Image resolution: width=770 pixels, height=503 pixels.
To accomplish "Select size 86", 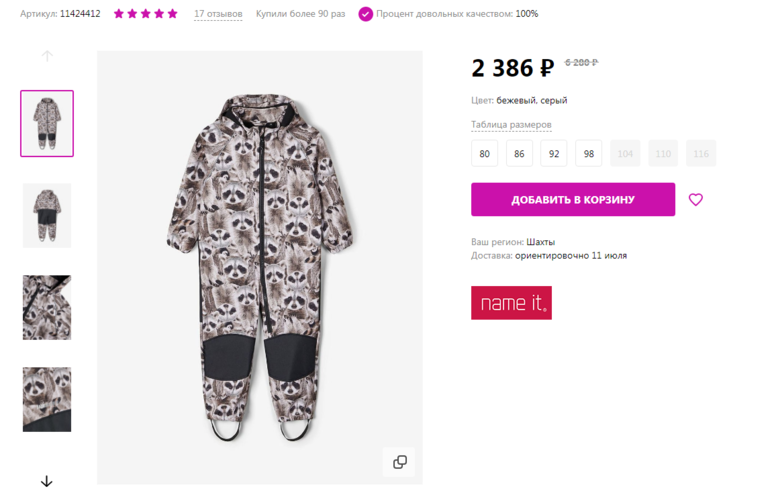I will coord(519,154).
